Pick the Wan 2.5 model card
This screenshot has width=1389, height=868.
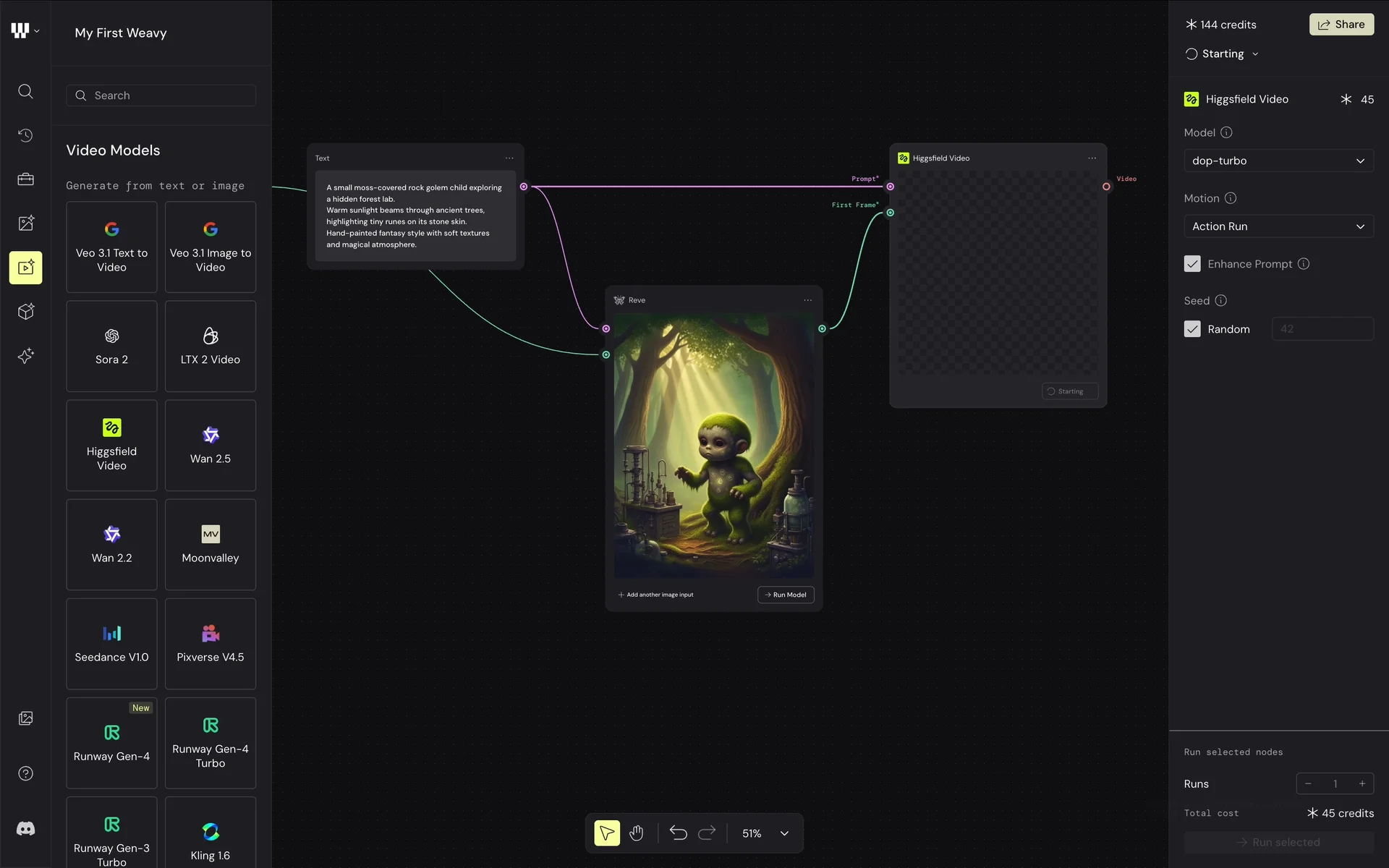(211, 446)
